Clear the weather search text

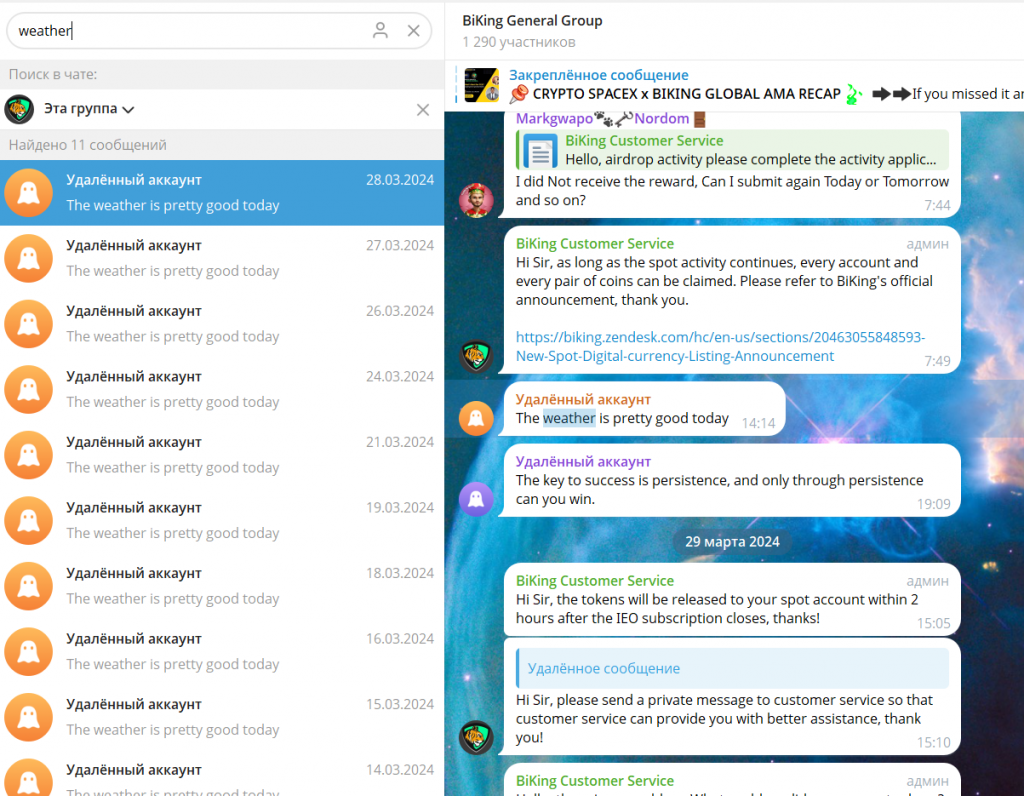(413, 31)
